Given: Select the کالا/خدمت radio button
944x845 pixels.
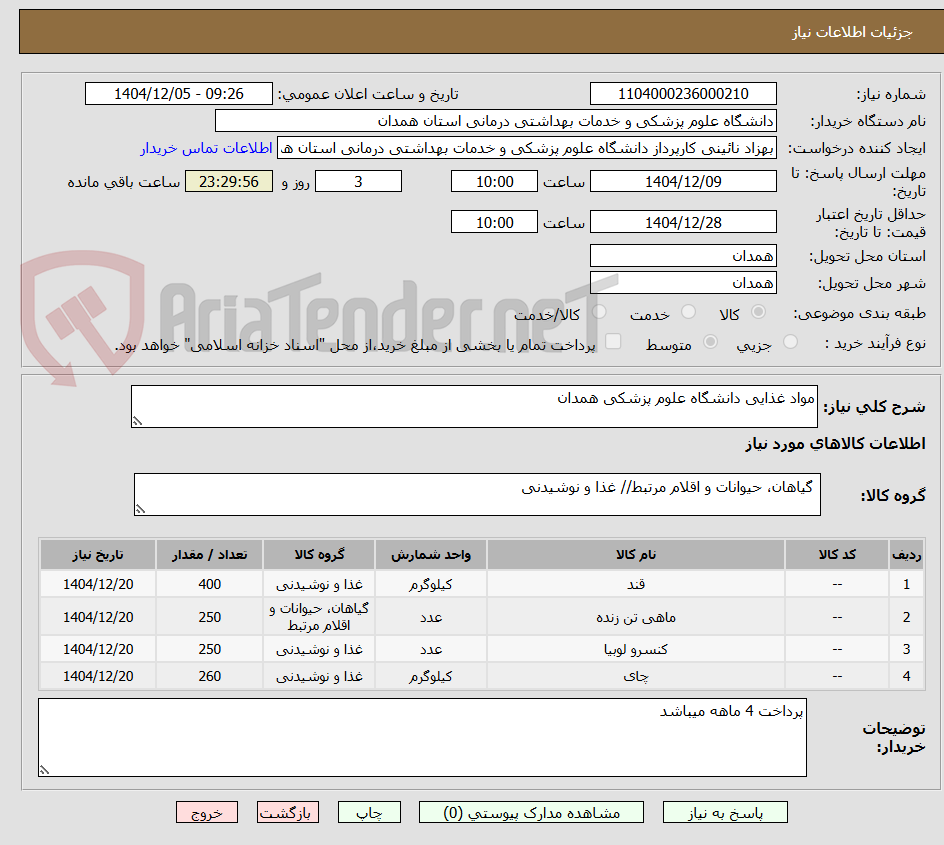Looking at the screenshot, I should pyautogui.click(x=599, y=312).
